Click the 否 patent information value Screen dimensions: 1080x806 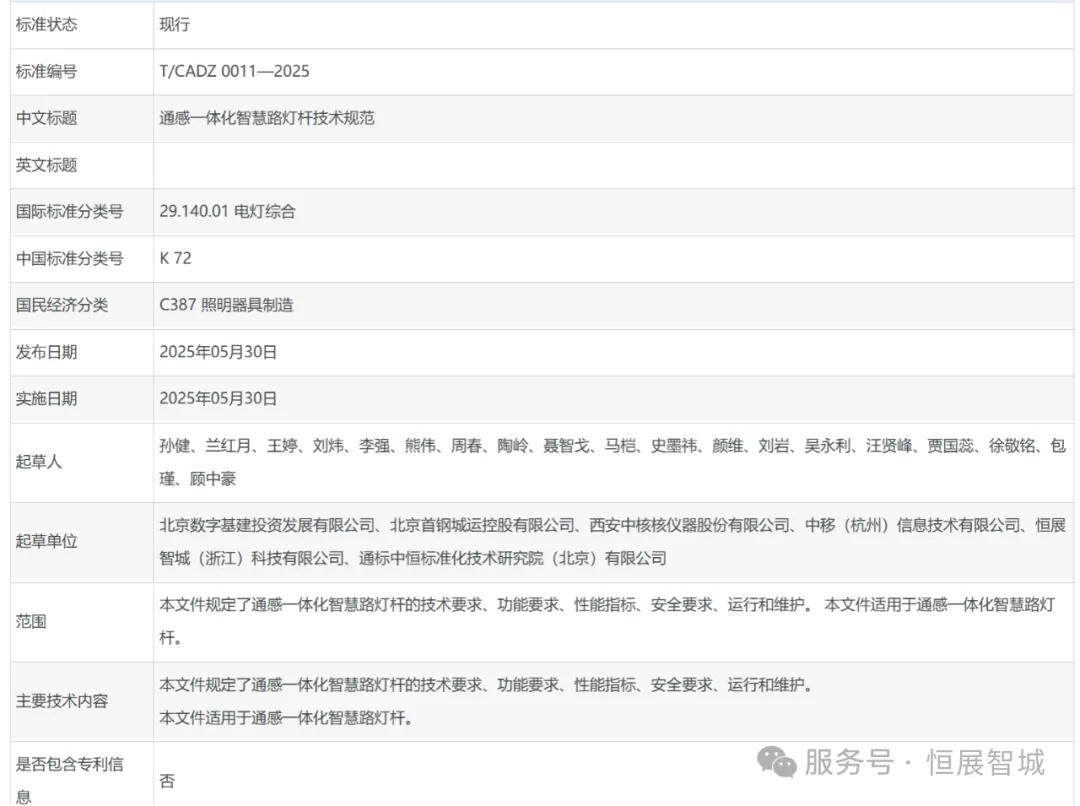167,780
